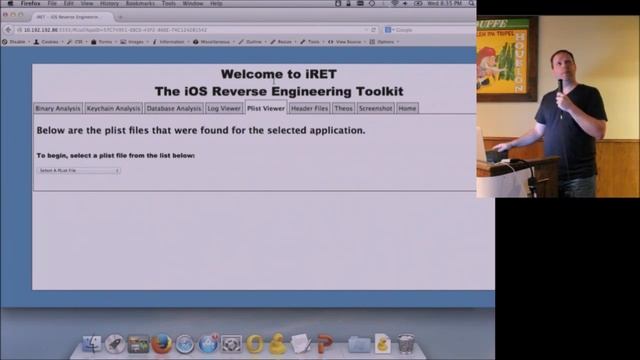Open the gray screenshot utility icon in Dock
640x360 pixels.
point(231,344)
